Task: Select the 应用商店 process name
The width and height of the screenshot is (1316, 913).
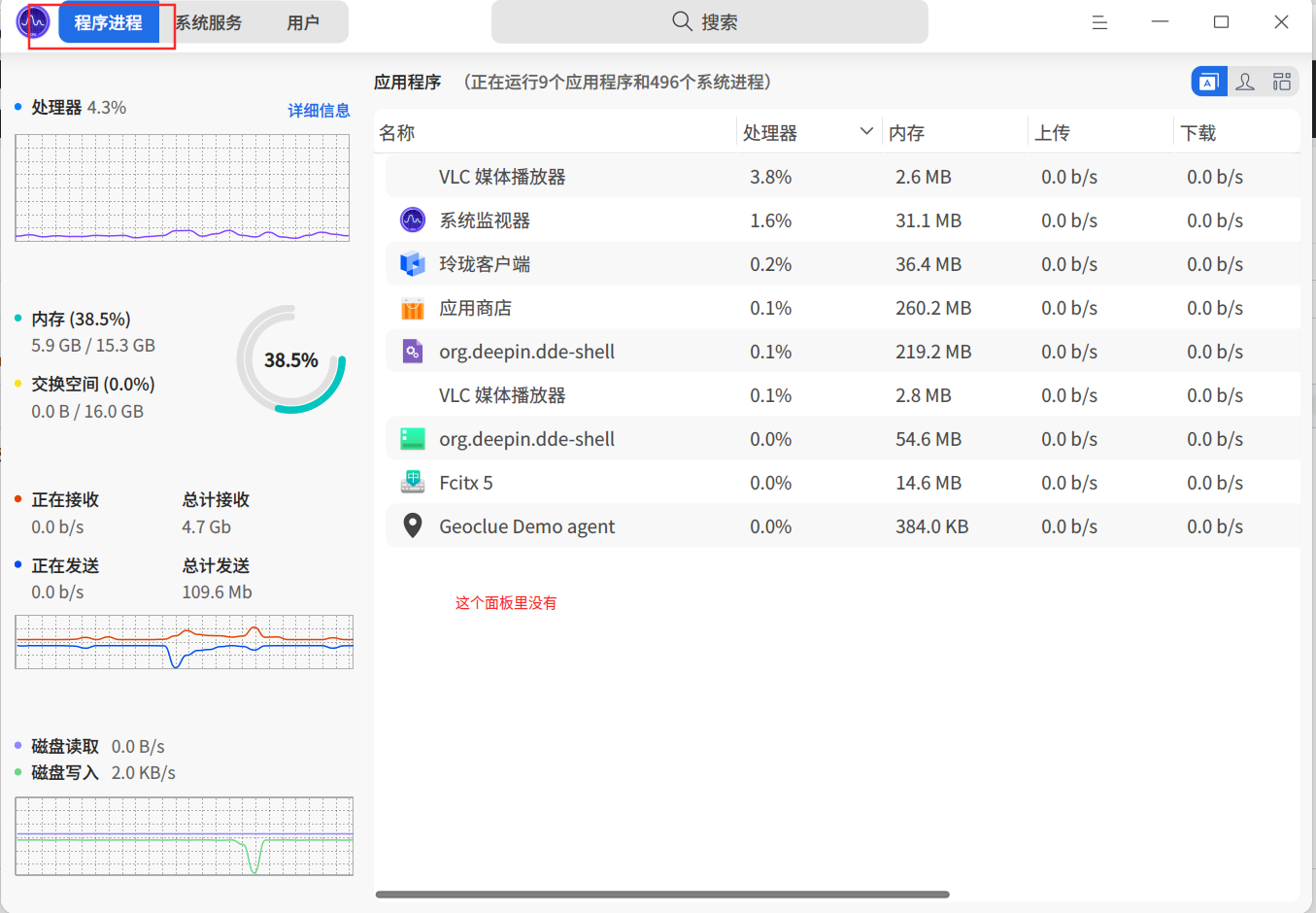Action: [475, 308]
